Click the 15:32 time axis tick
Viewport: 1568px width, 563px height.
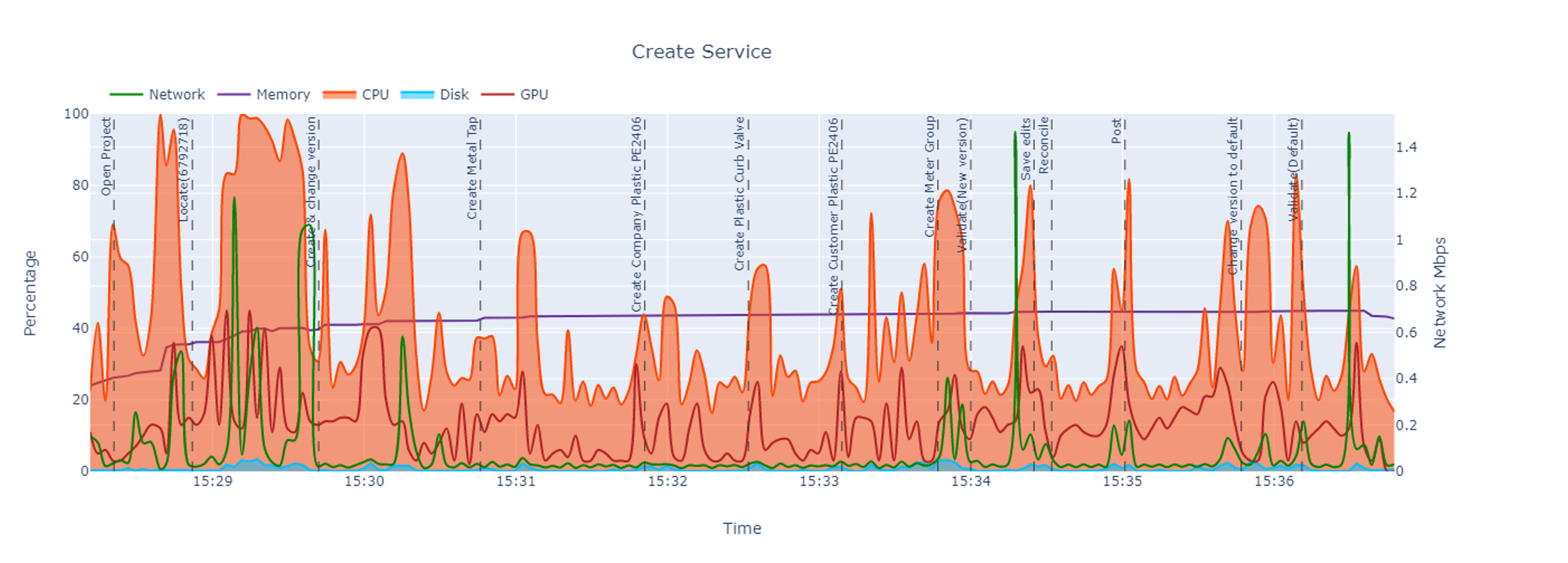[668, 481]
